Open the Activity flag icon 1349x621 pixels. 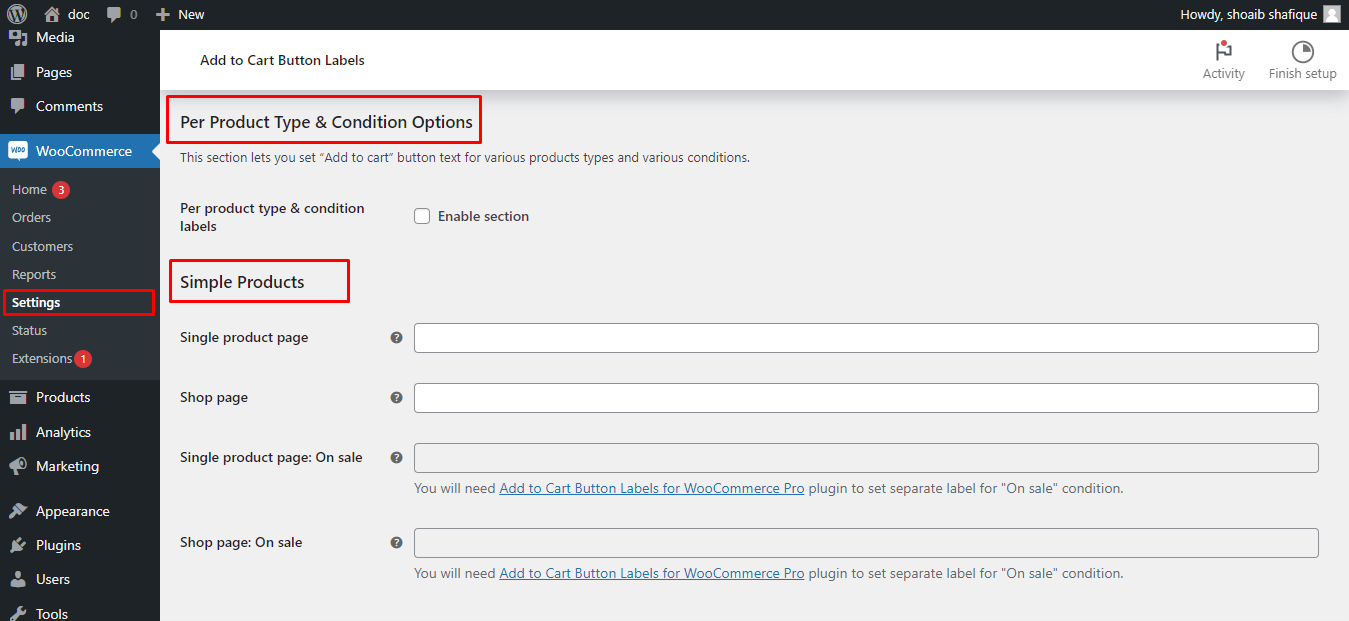pyautogui.click(x=1223, y=52)
